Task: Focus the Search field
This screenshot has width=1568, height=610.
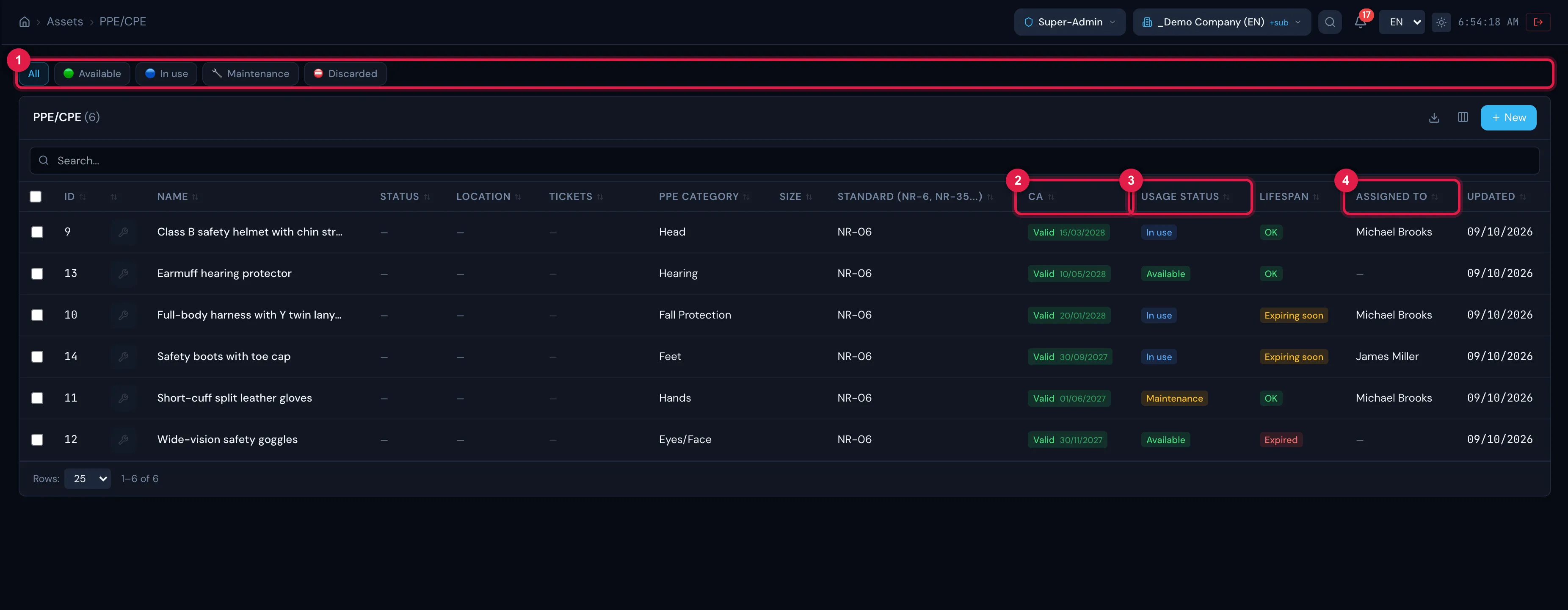Action: (x=784, y=160)
